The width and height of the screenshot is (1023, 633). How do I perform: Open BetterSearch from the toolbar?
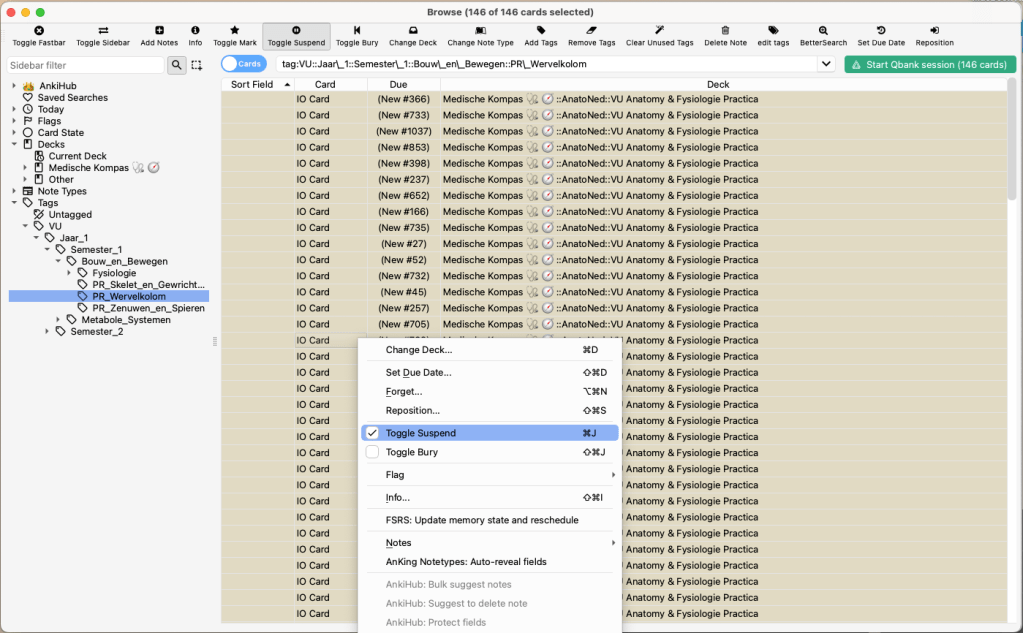click(x=823, y=31)
